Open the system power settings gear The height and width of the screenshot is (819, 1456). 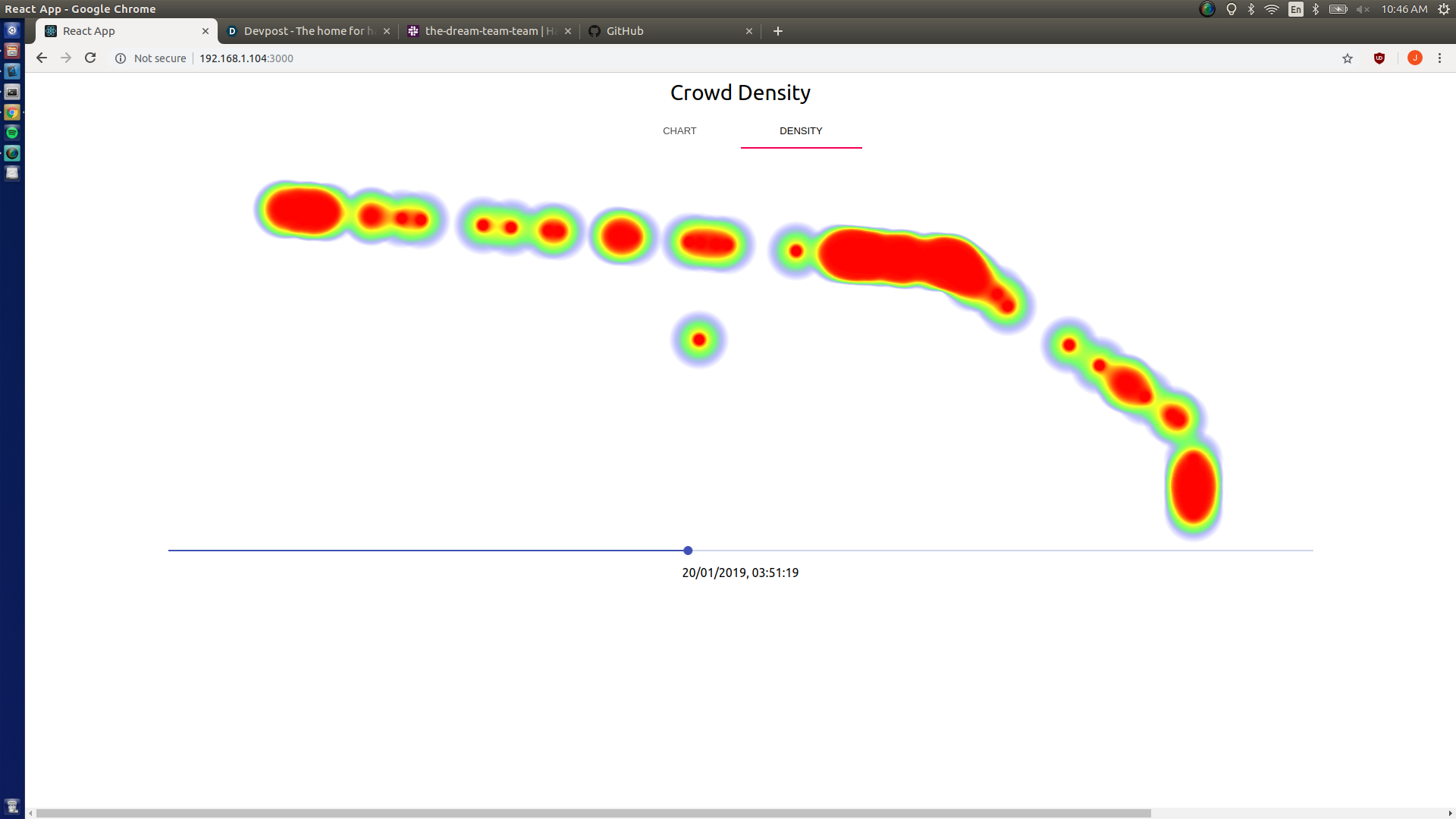[1444, 9]
